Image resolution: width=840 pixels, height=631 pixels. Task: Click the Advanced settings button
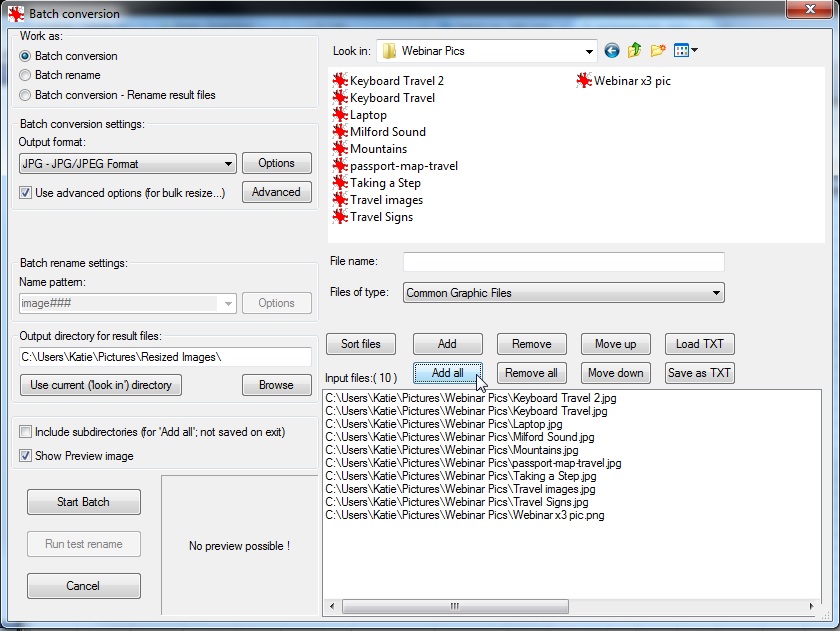tap(276, 192)
